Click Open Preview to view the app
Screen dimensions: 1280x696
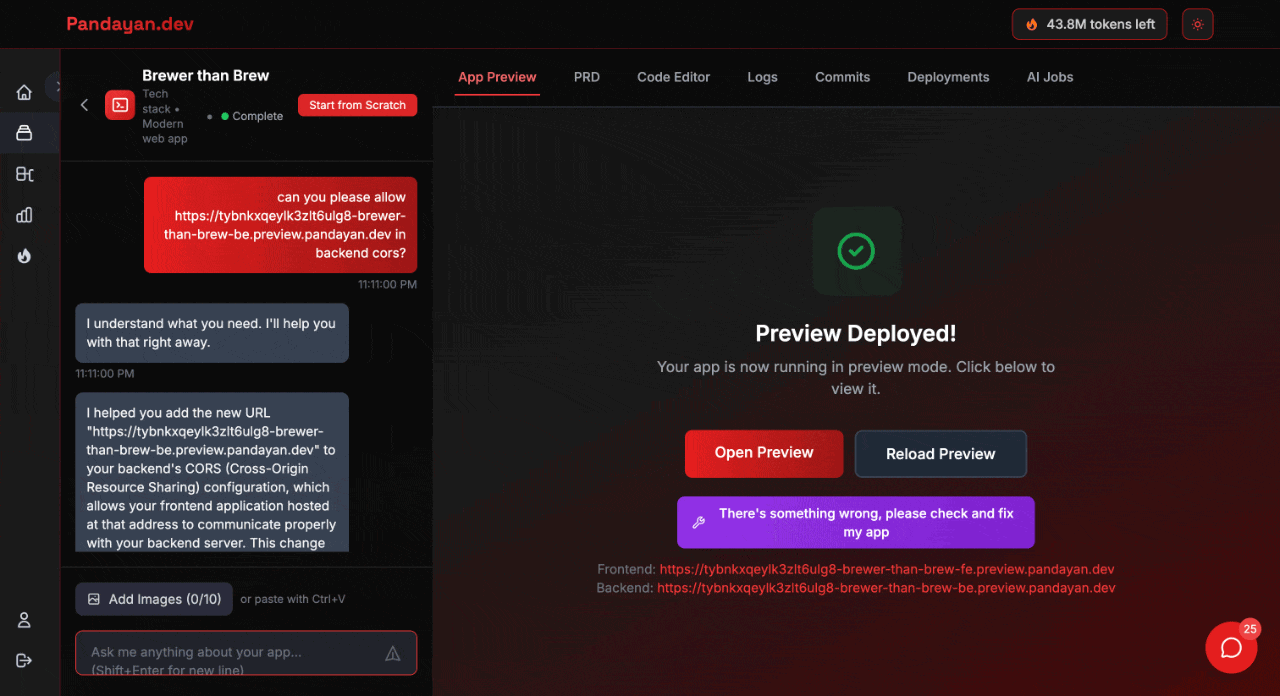(764, 453)
